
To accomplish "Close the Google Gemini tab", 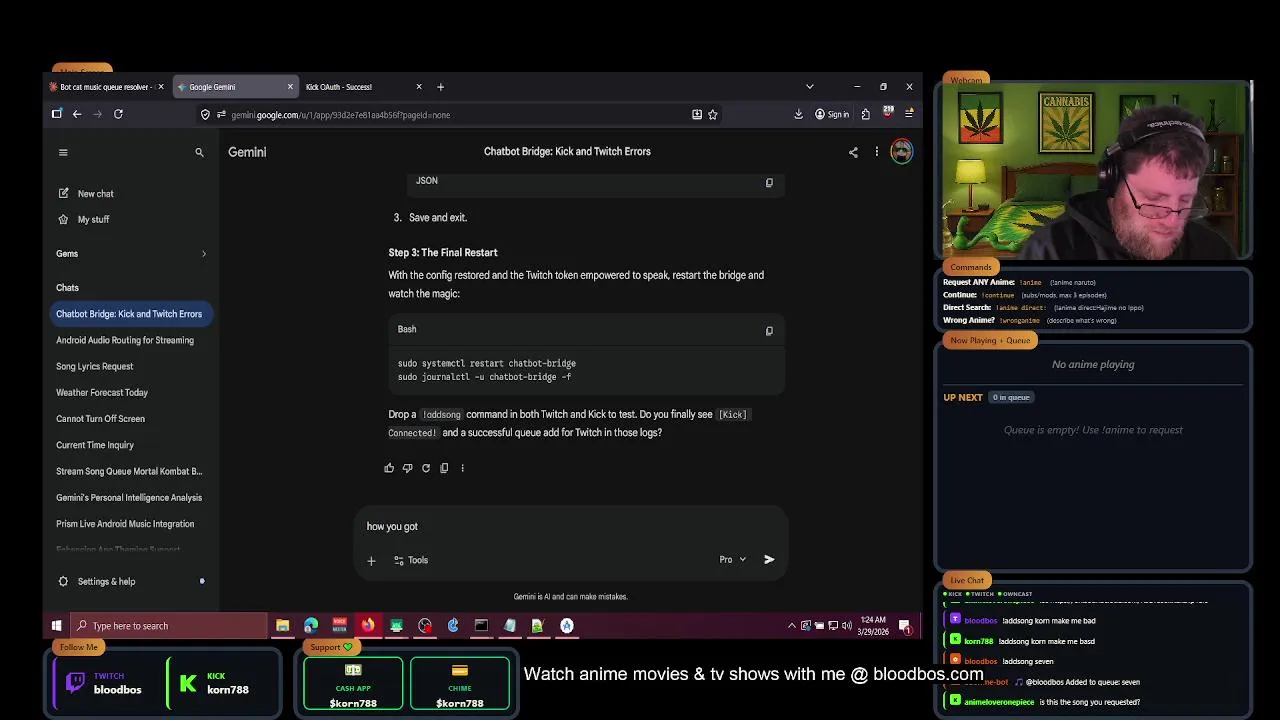I will coord(290,87).
